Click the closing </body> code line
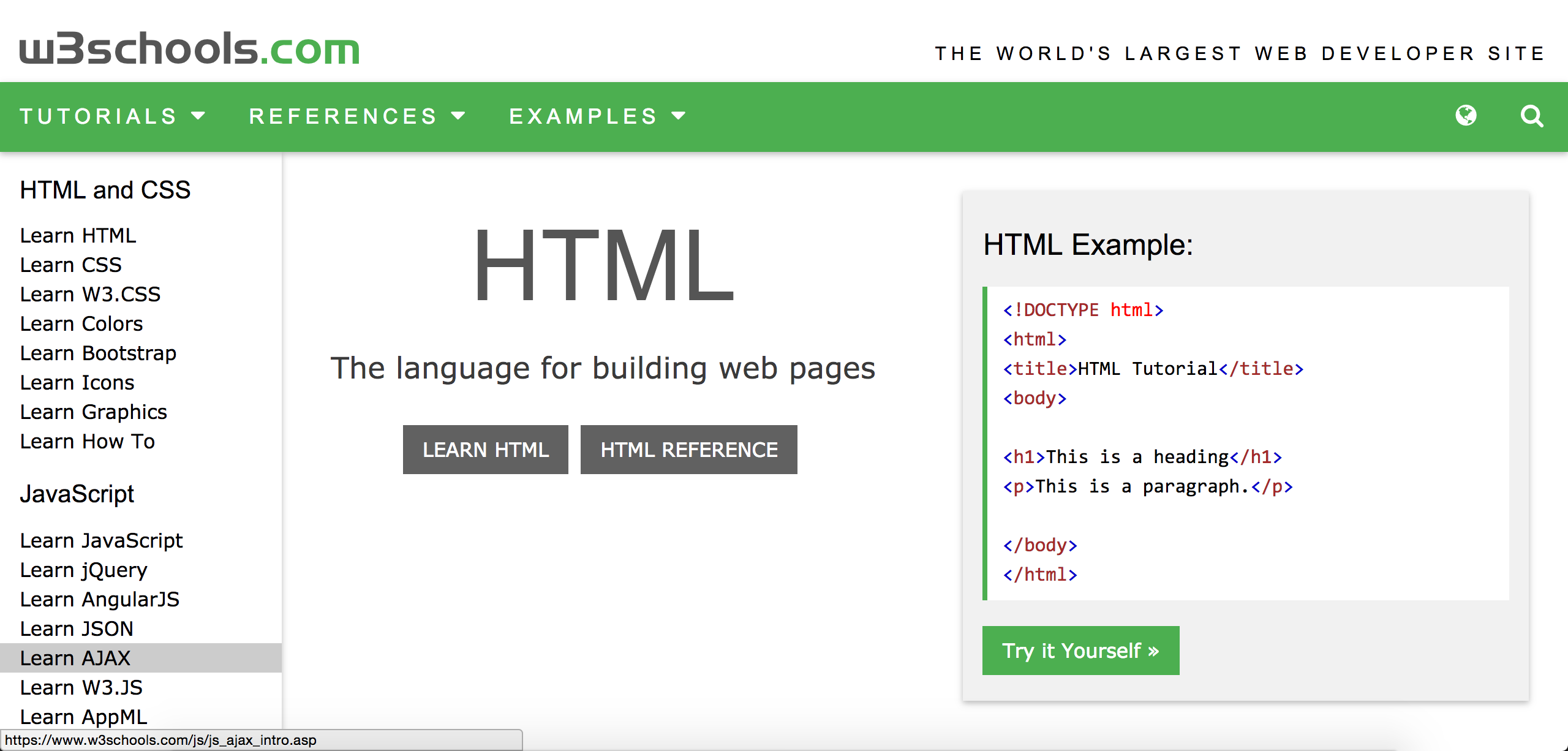 (1040, 545)
